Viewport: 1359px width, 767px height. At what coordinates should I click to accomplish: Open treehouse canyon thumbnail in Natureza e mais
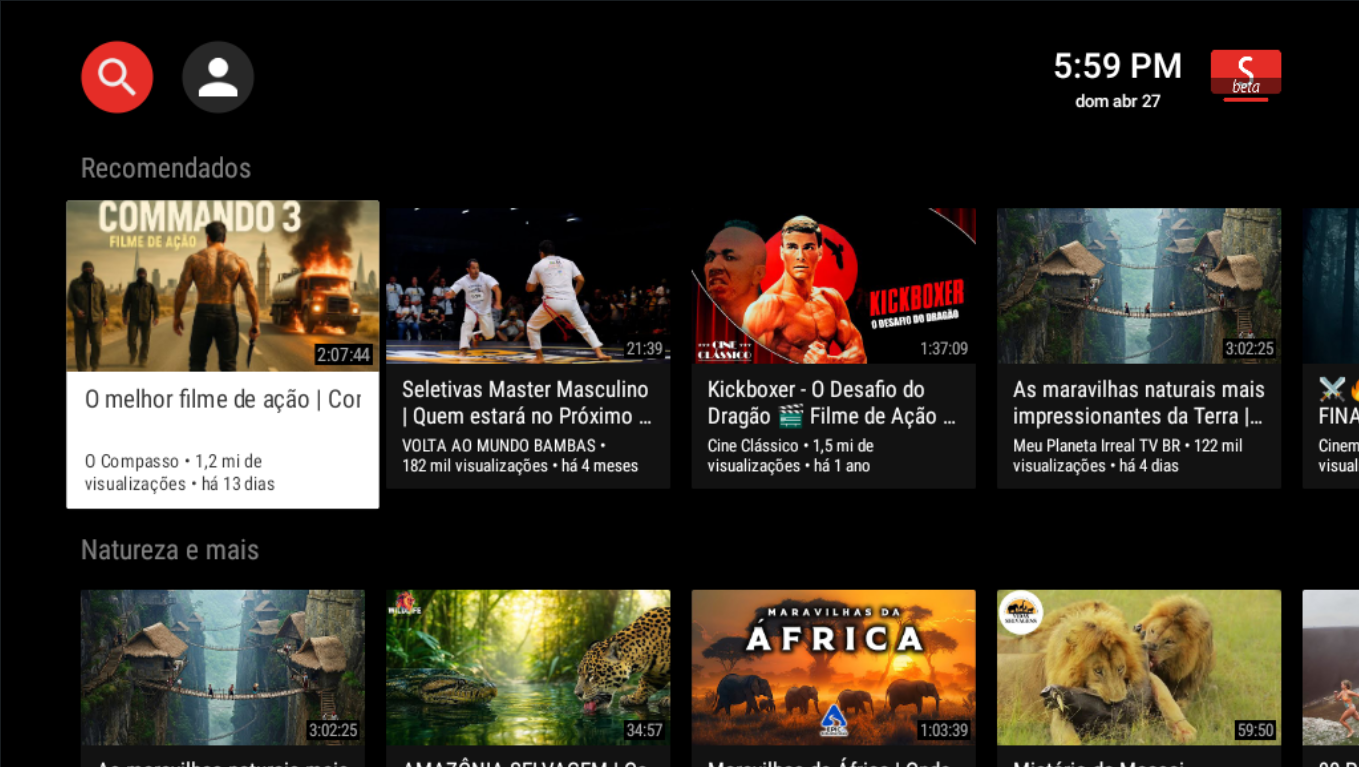pos(222,667)
